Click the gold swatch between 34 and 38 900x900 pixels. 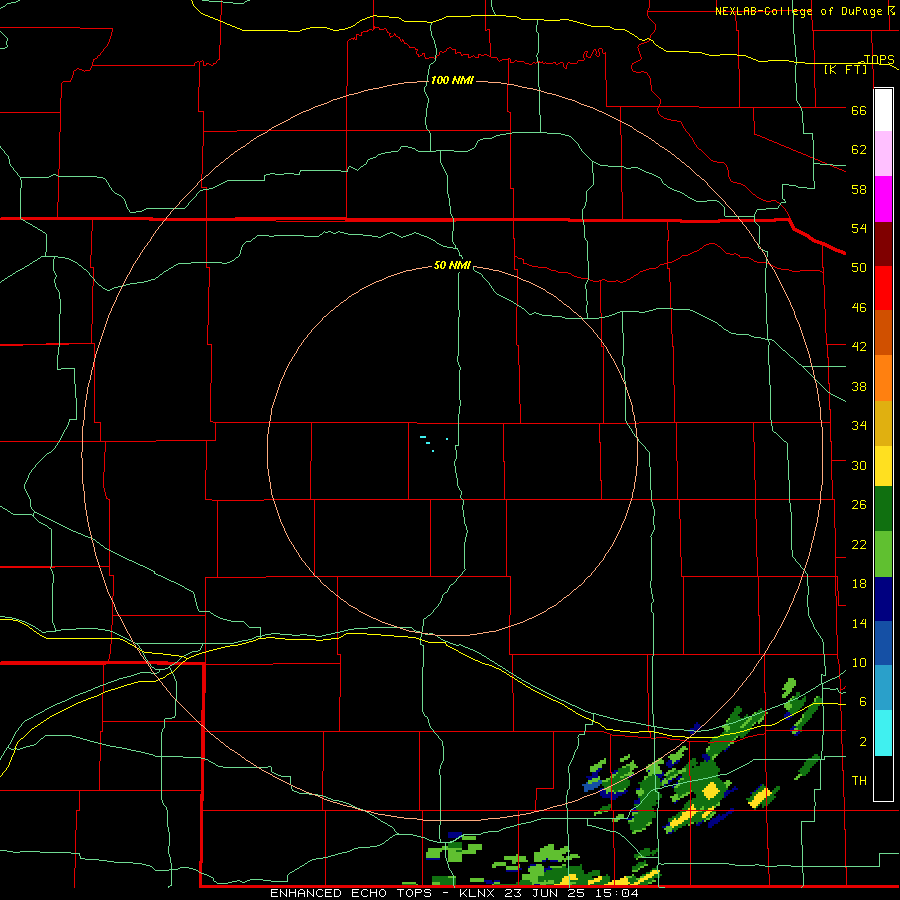883,423
